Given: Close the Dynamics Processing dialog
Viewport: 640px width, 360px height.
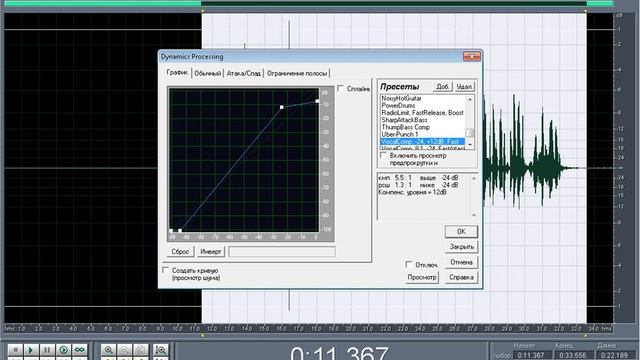Looking at the screenshot, I should pos(471,56).
